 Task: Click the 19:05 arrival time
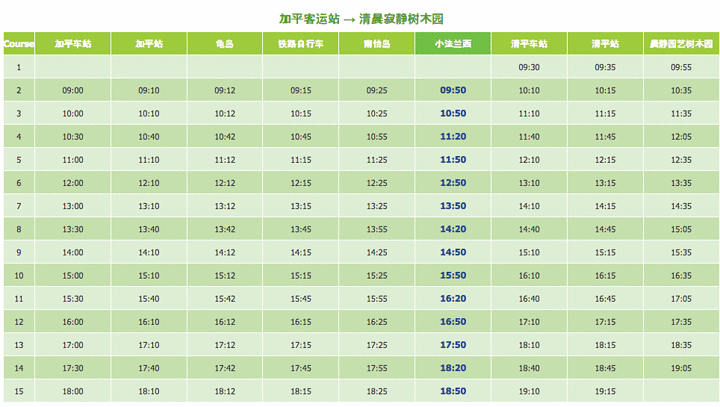pos(681,368)
